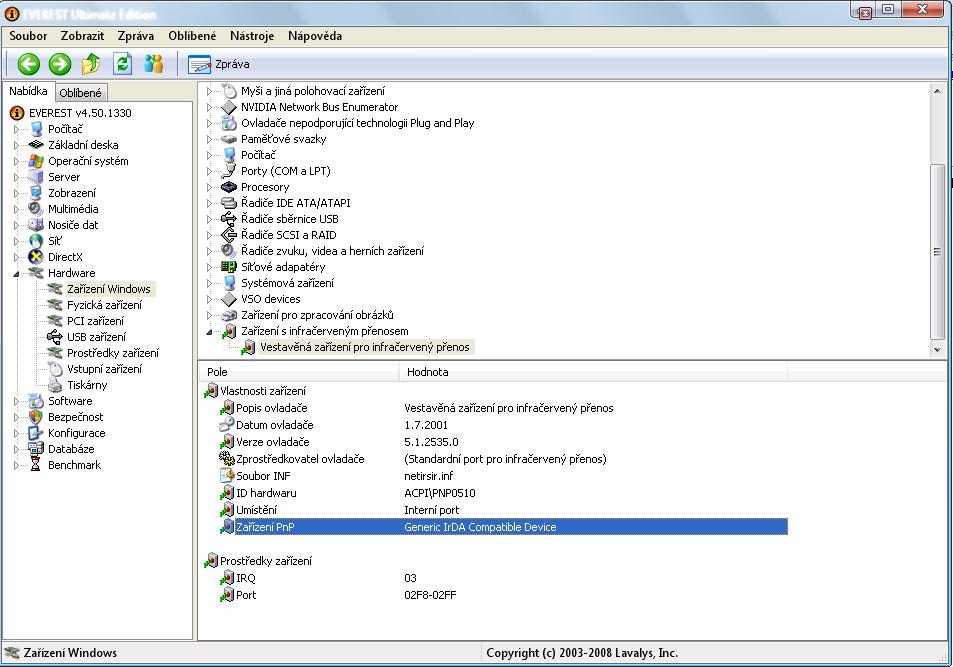Collapse the Hardware tree node
The width and height of the screenshot is (953, 667).
pyautogui.click(x=16, y=273)
